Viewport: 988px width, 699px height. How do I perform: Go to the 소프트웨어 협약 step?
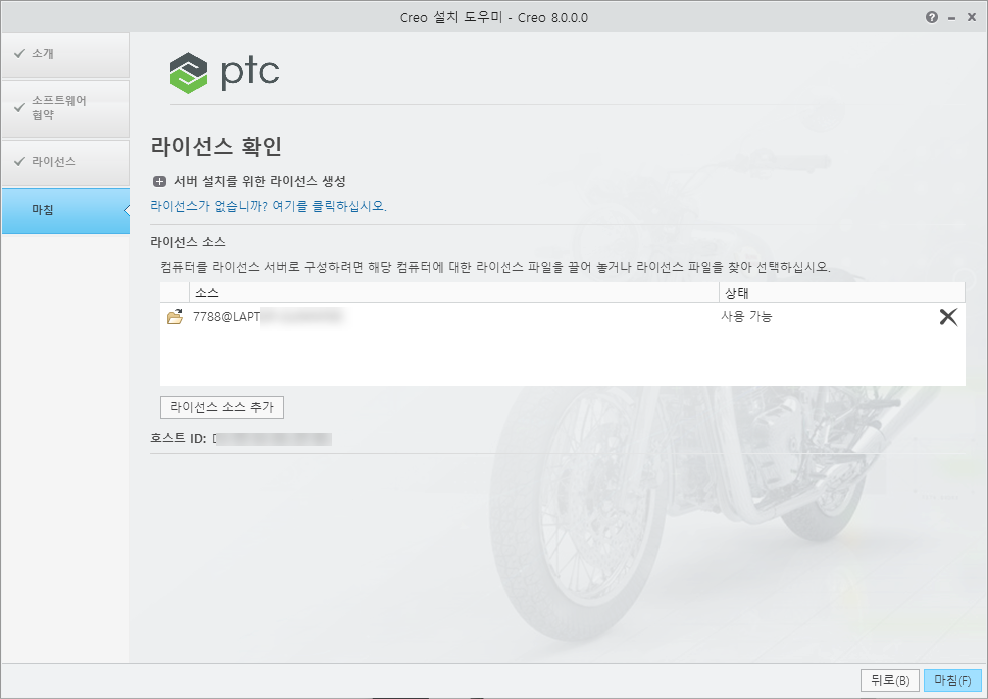pyautogui.click(x=66, y=108)
